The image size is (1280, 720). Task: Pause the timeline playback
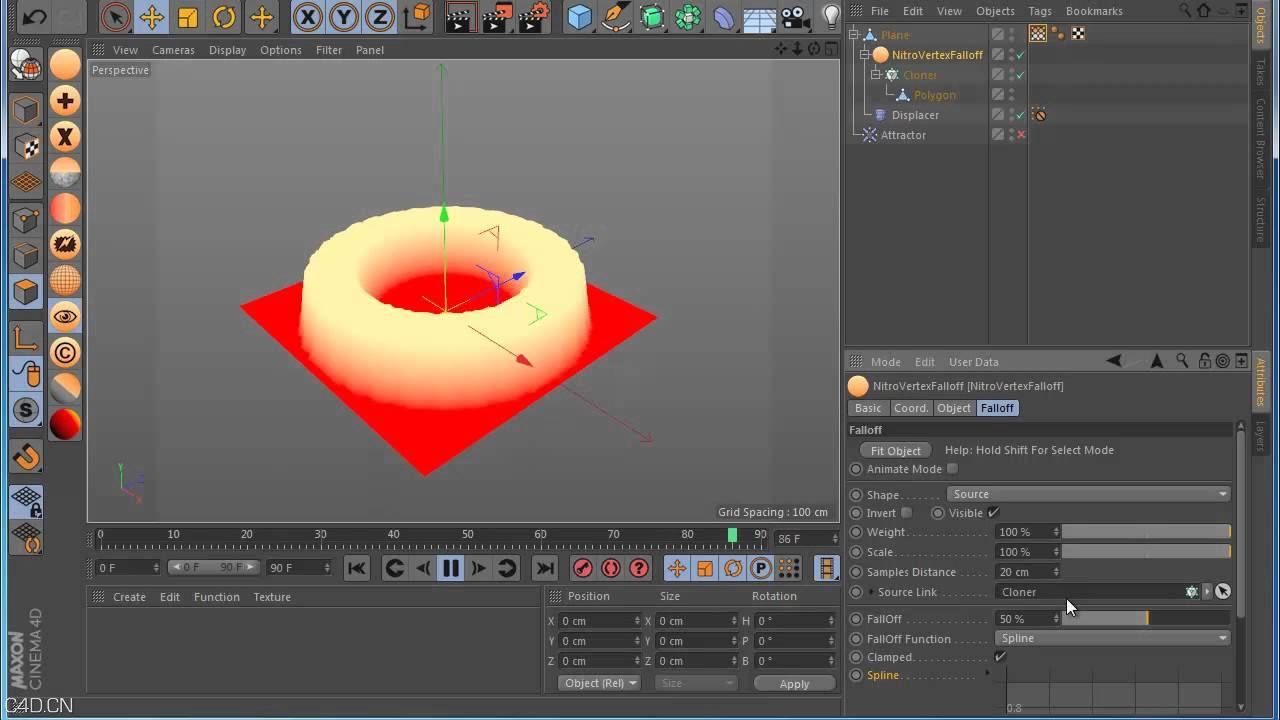(450, 567)
